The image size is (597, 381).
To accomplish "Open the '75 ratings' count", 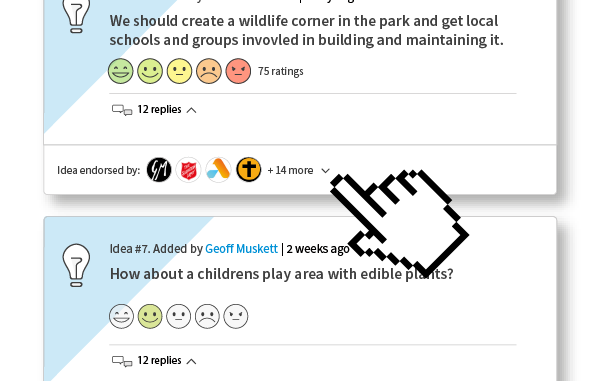I will pos(281,71).
